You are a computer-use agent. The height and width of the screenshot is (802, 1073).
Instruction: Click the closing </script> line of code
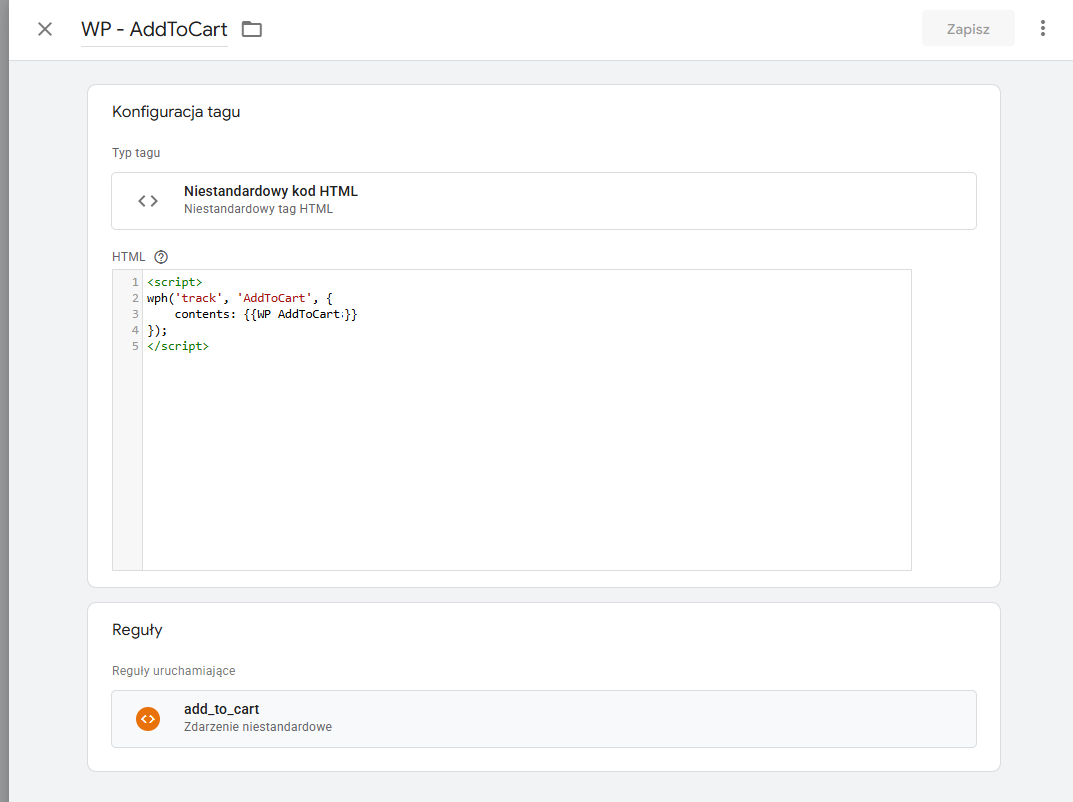click(x=178, y=346)
